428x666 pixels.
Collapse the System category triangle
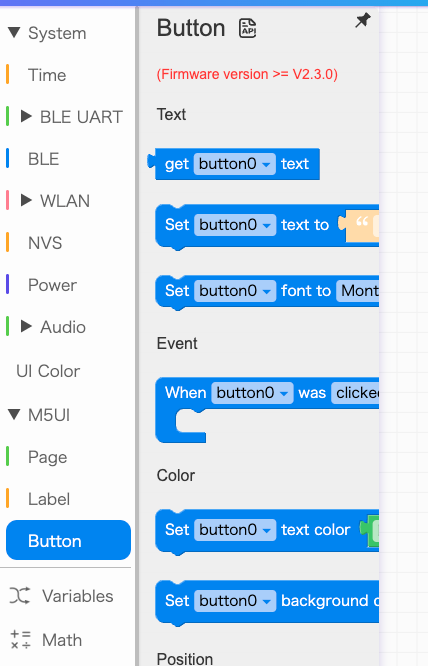tap(14, 32)
